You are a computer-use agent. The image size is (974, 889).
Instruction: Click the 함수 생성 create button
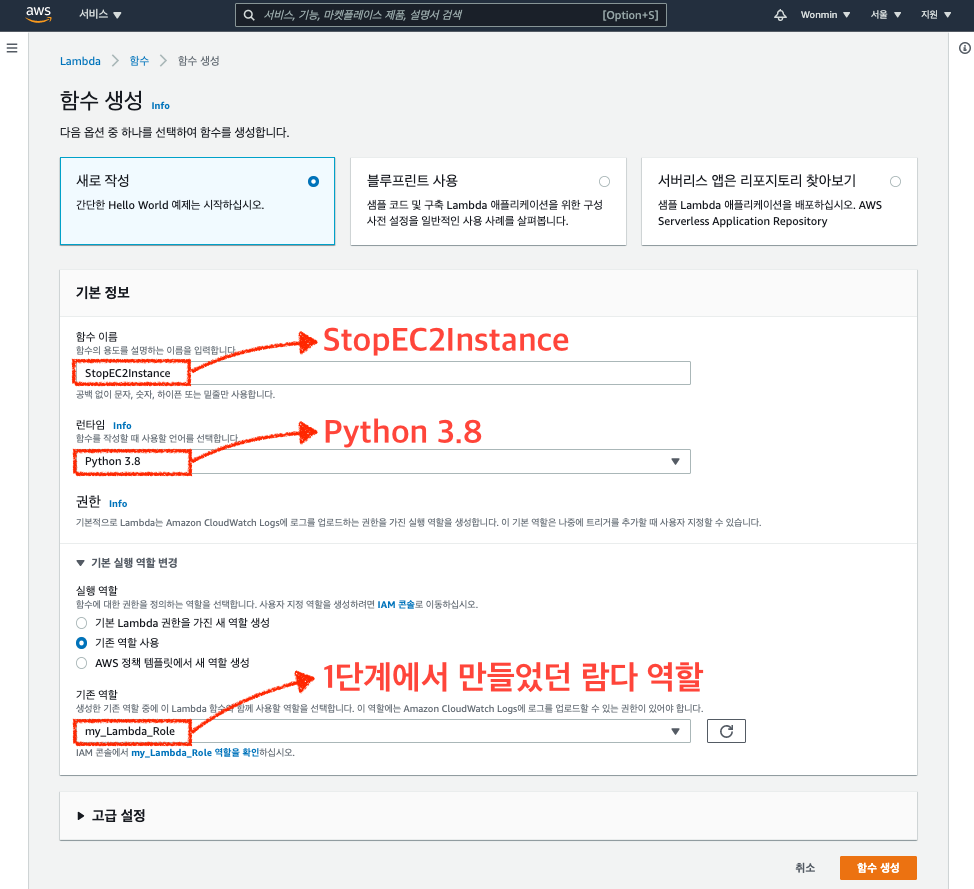pos(878,868)
